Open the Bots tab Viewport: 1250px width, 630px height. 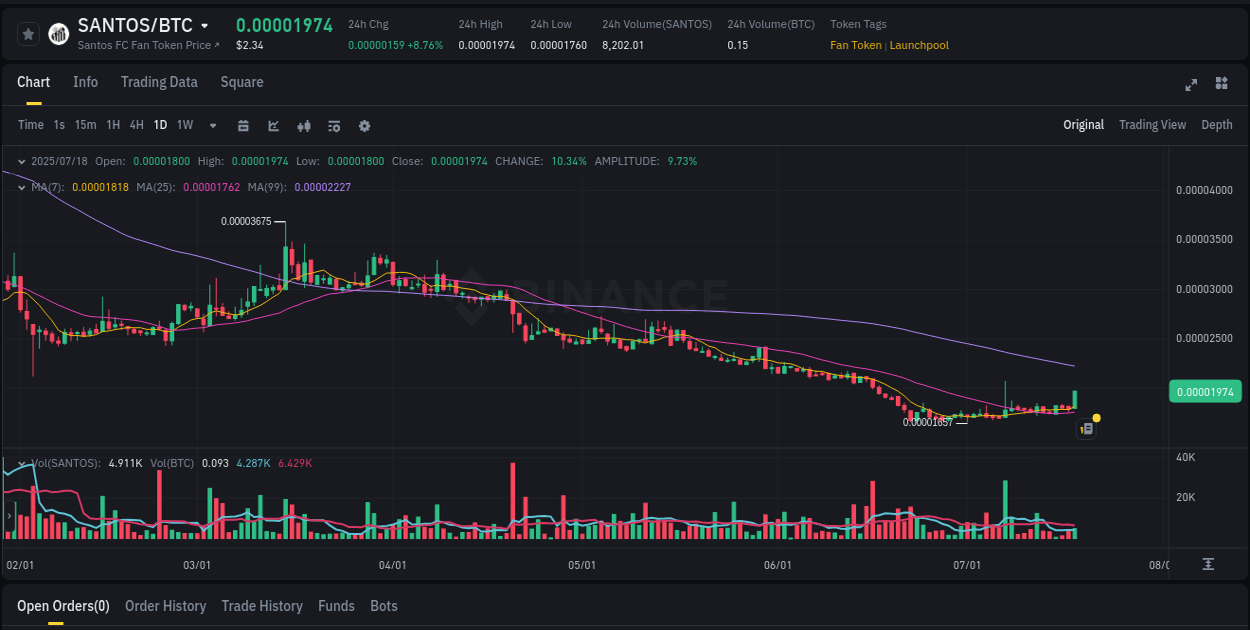click(384, 606)
